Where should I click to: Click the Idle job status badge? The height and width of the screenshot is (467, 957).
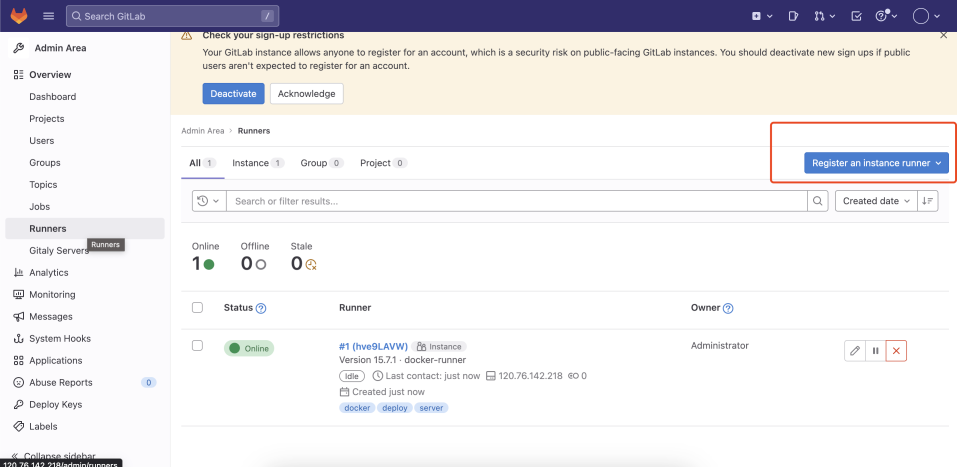(x=352, y=376)
